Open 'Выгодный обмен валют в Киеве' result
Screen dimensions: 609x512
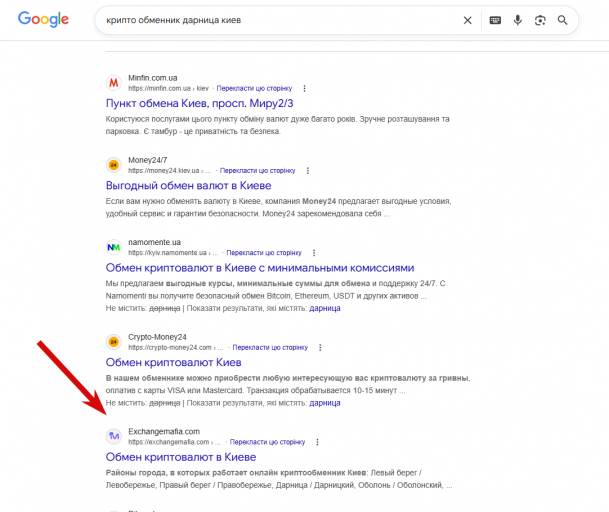click(188, 186)
